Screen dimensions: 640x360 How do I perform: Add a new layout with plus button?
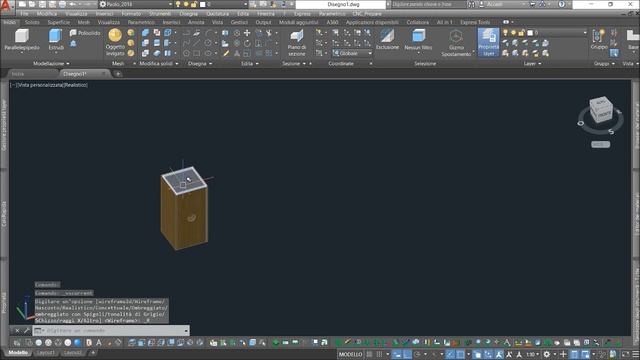93,353
